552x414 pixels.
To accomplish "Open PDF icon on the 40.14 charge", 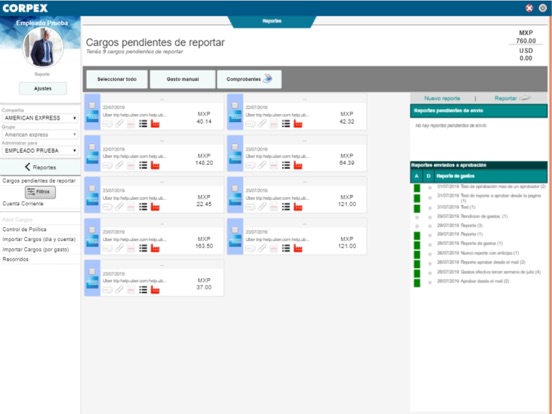I will (x=131, y=124).
